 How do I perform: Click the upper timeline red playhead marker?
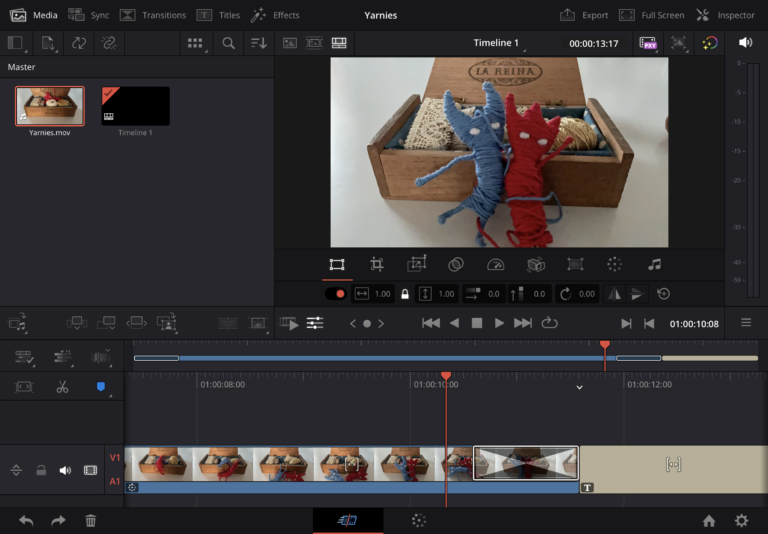pyautogui.click(x=605, y=345)
